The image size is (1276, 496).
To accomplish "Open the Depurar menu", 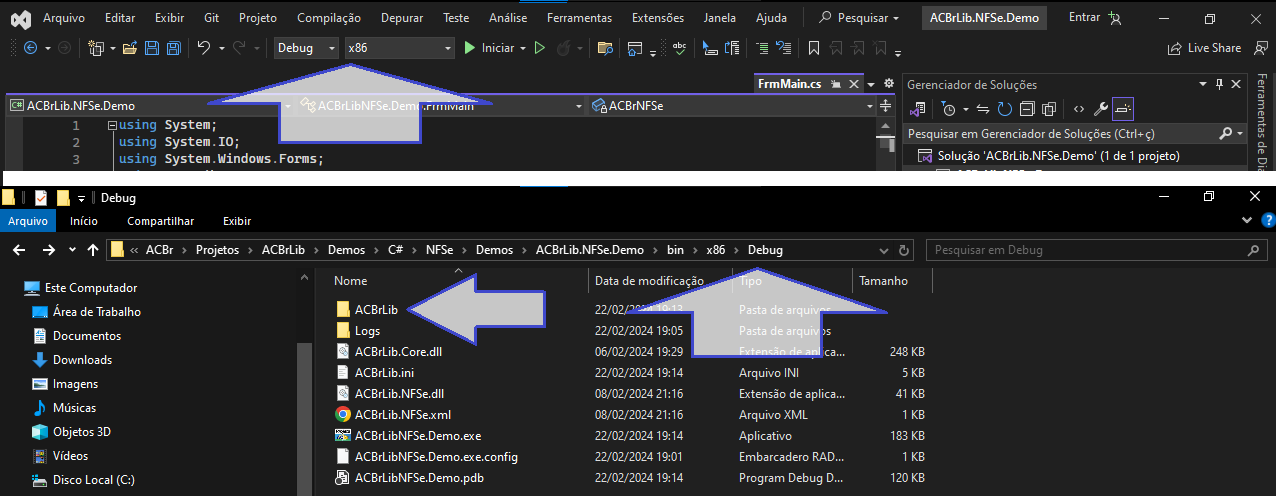I will coord(401,18).
